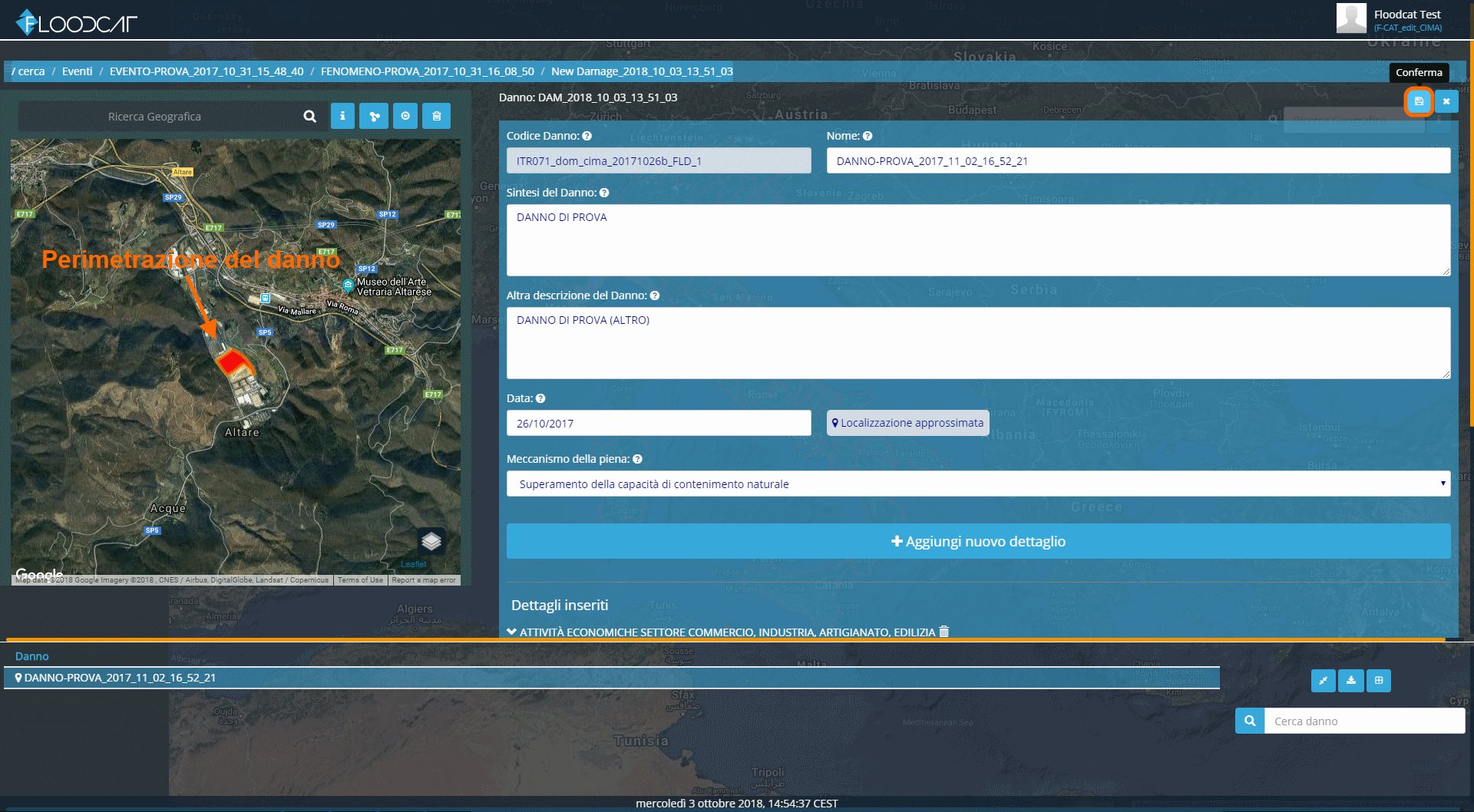Click the trash button above the map

(x=437, y=116)
